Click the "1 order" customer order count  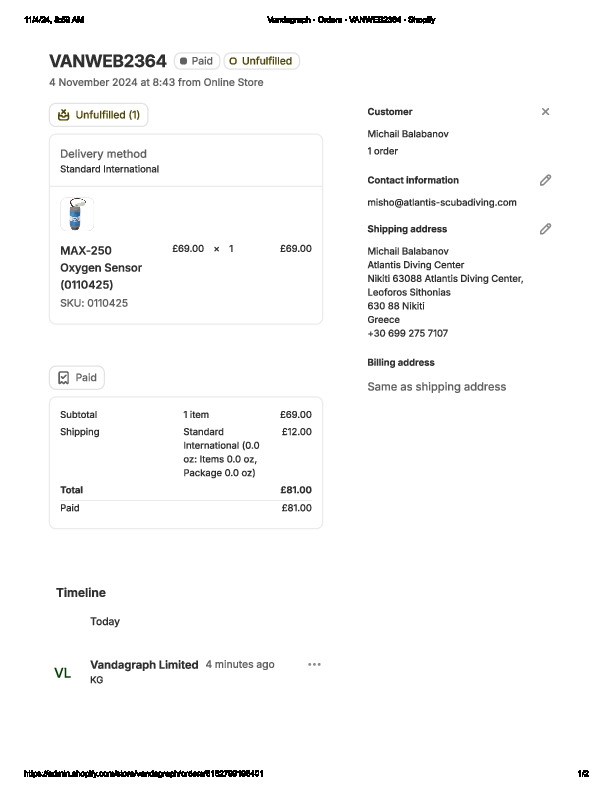[x=383, y=151]
